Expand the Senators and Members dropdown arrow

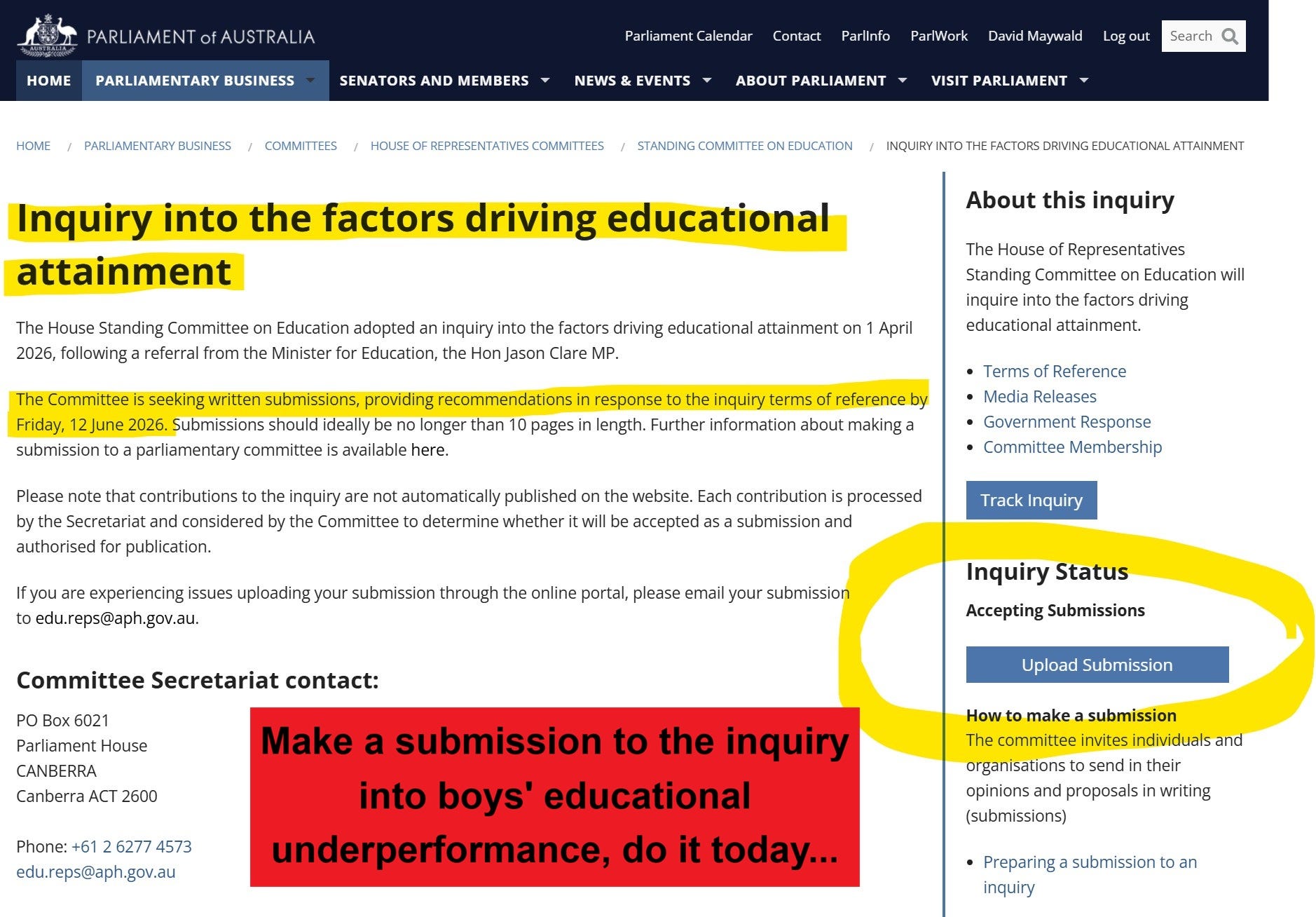tap(545, 81)
